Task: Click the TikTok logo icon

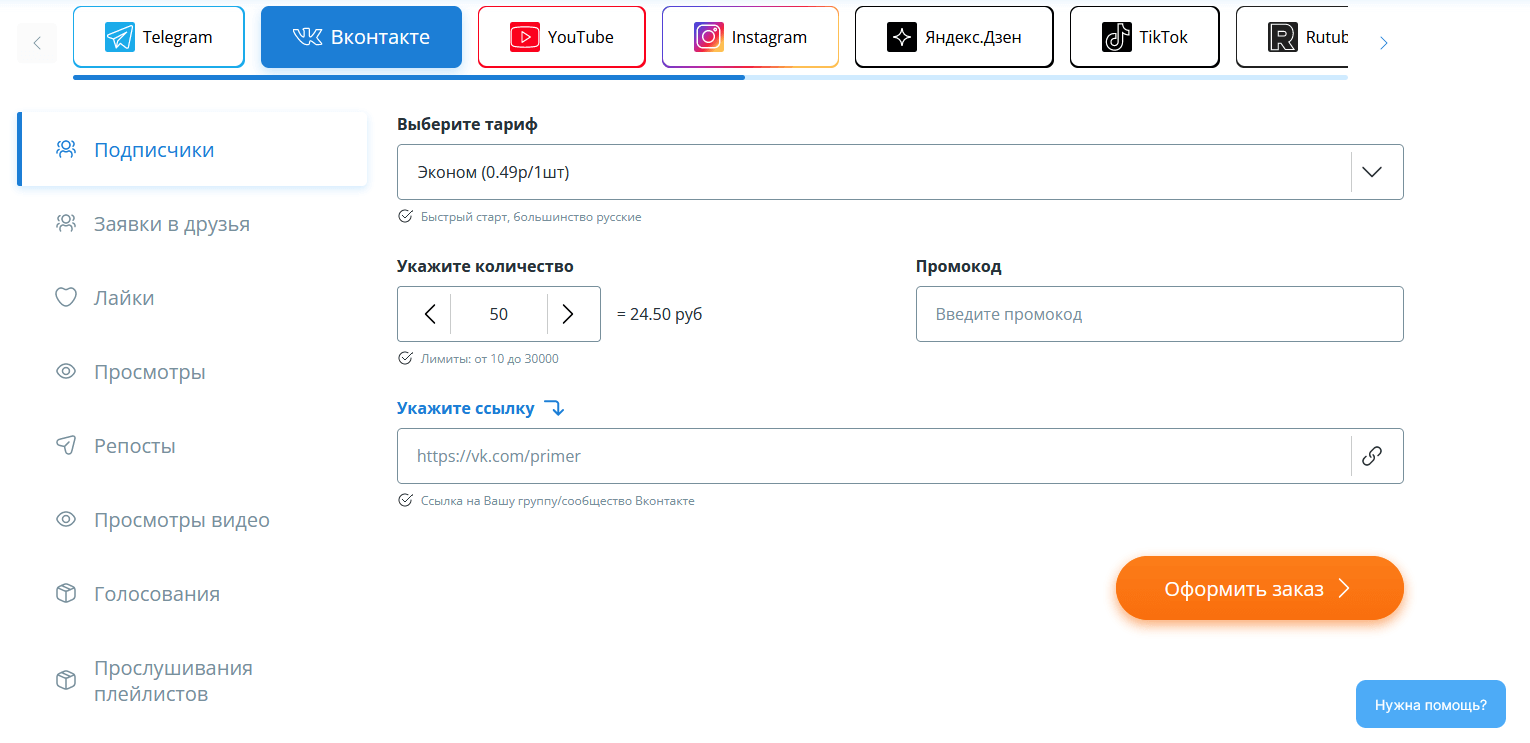Action: (1116, 37)
